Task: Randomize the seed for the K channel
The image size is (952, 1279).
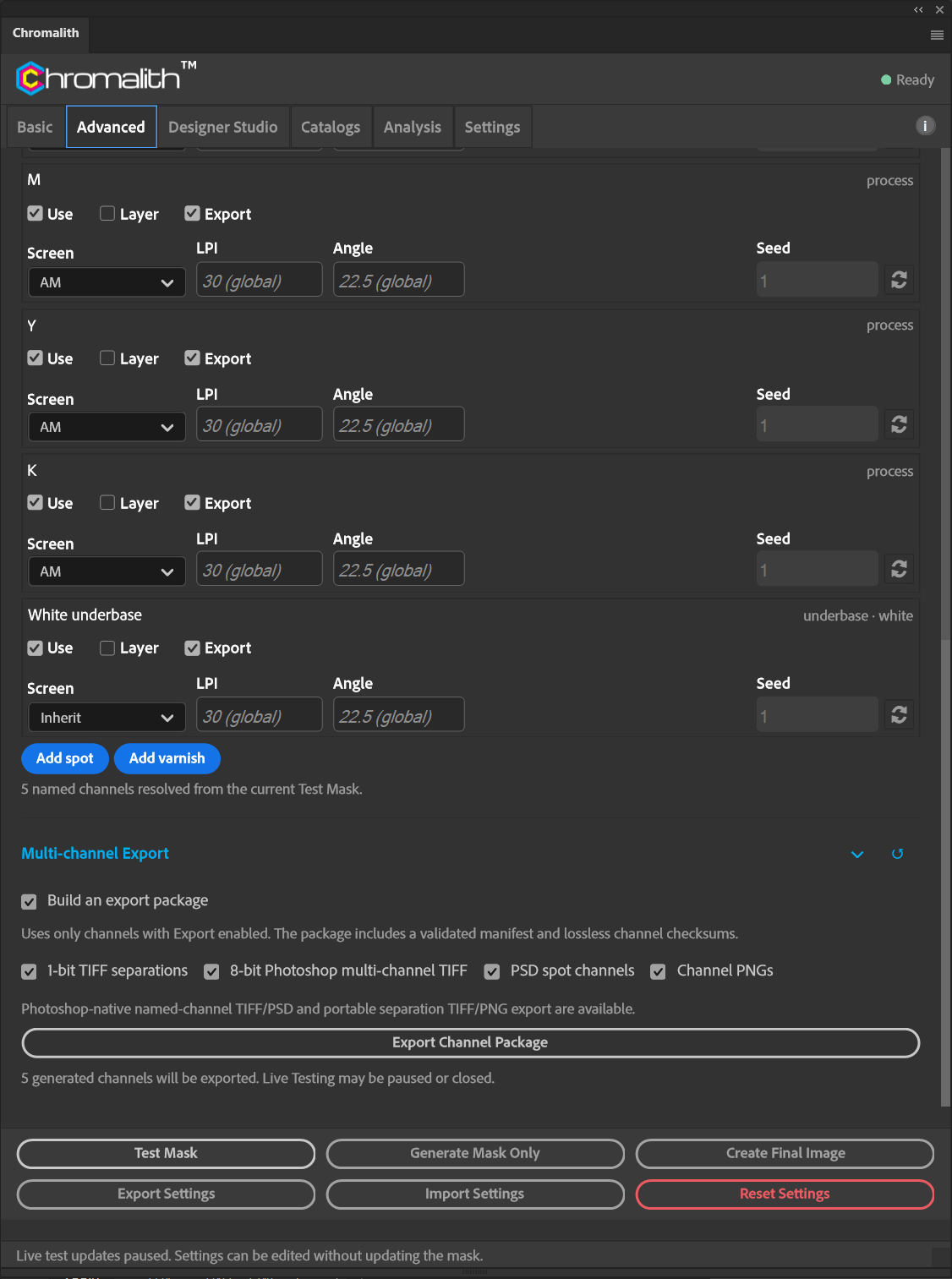Action: 899,569
